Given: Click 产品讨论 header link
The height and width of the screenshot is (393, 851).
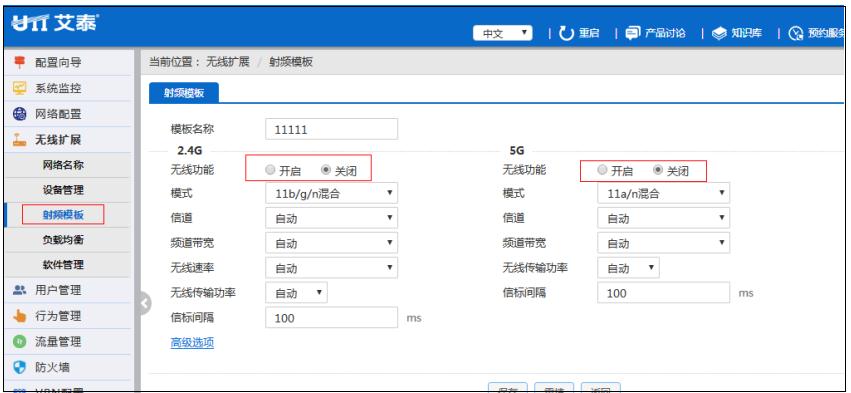Looking at the screenshot, I should (665, 33).
